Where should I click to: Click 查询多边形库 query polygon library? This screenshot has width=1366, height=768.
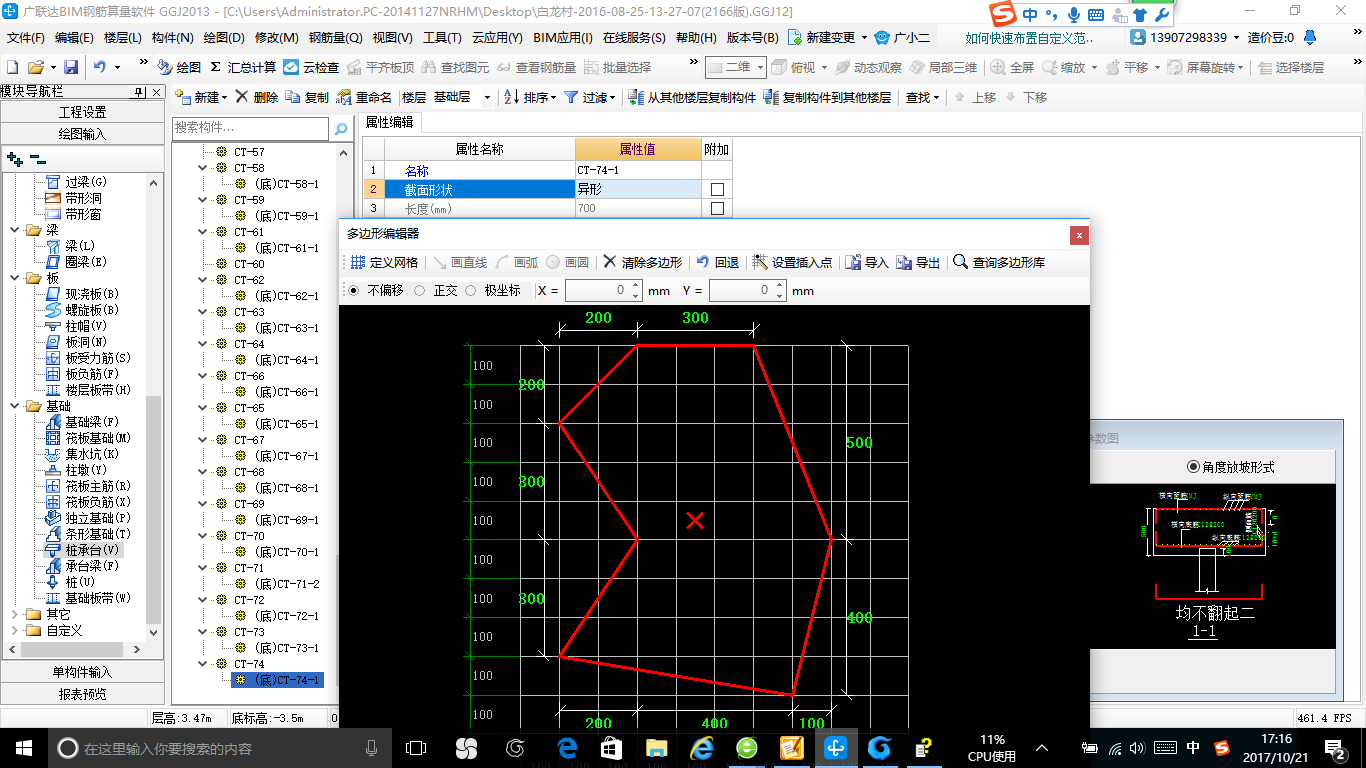(x=999, y=262)
